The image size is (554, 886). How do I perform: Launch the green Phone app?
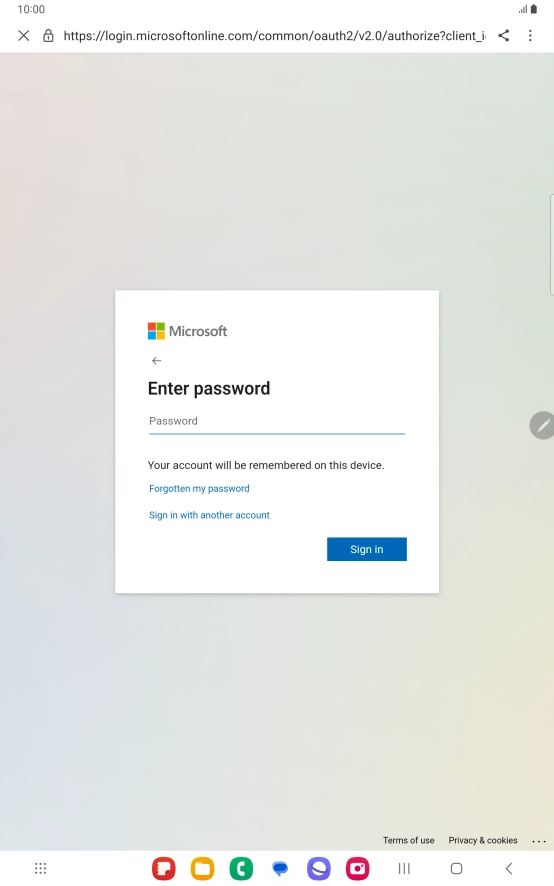241,868
